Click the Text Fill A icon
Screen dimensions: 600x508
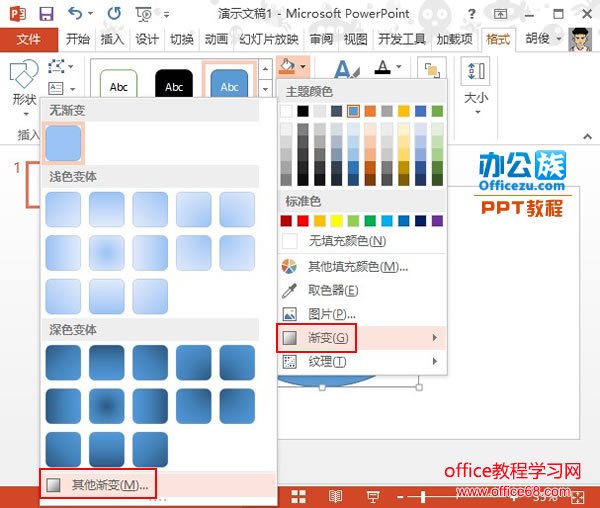[382, 67]
